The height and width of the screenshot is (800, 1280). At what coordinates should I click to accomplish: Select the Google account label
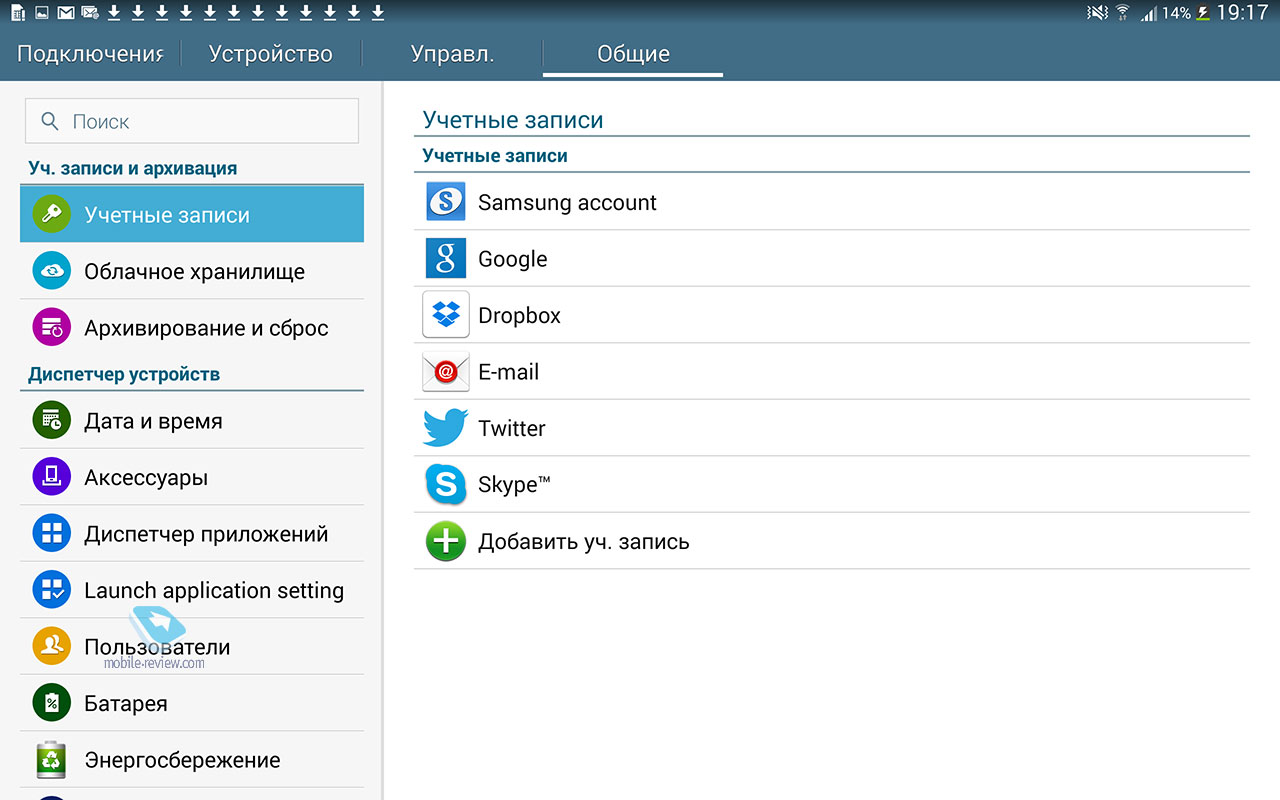(513, 259)
